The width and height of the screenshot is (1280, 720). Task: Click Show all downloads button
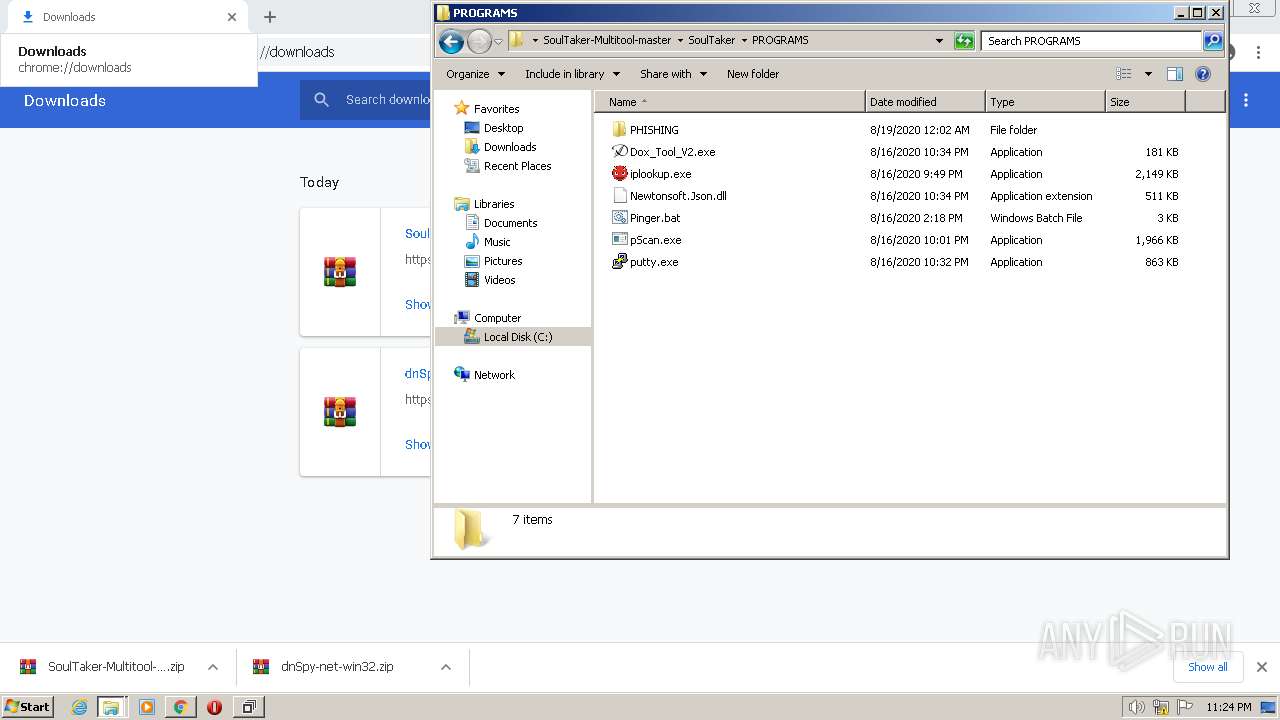coord(1208,667)
